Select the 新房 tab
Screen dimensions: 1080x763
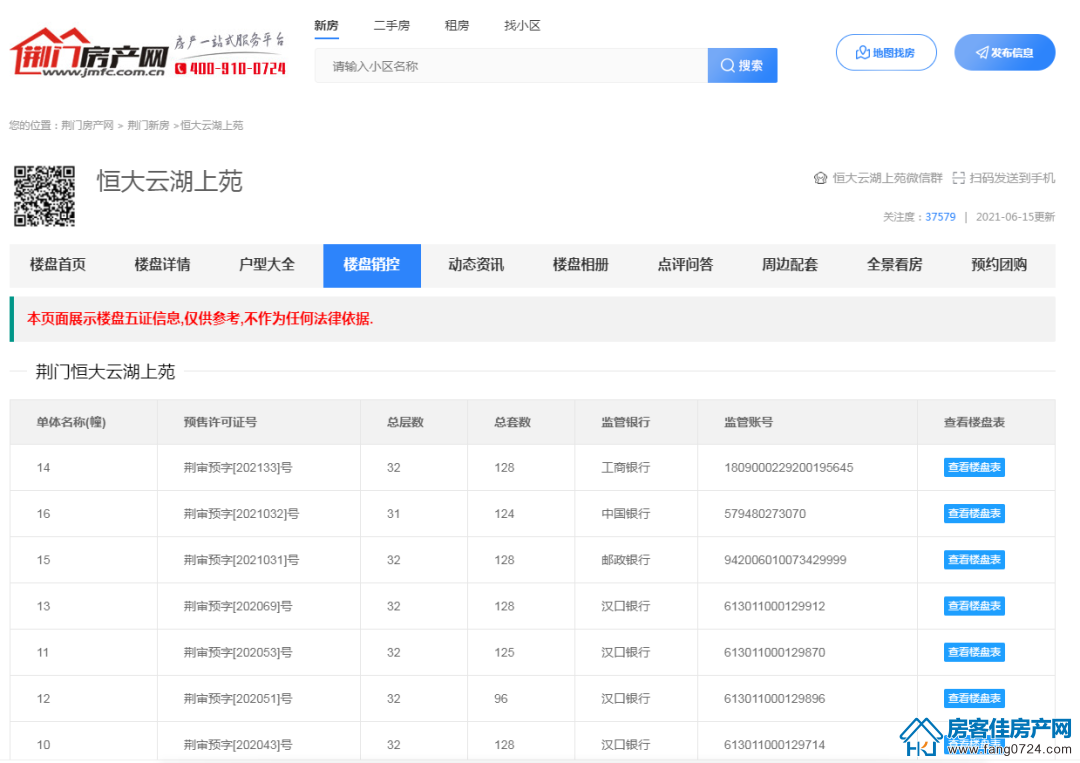pyautogui.click(x=326, y=25)
